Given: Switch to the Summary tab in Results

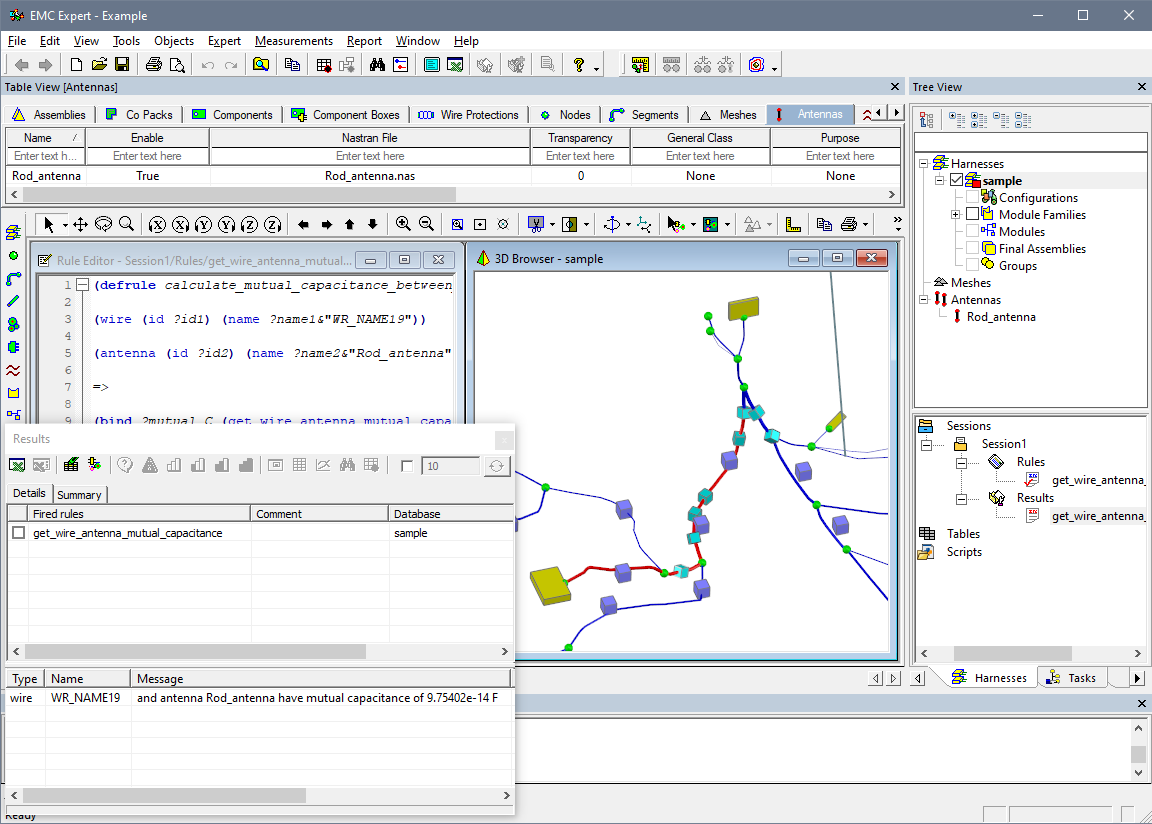Looking at the screenshot, I should (x=79, y=494).
